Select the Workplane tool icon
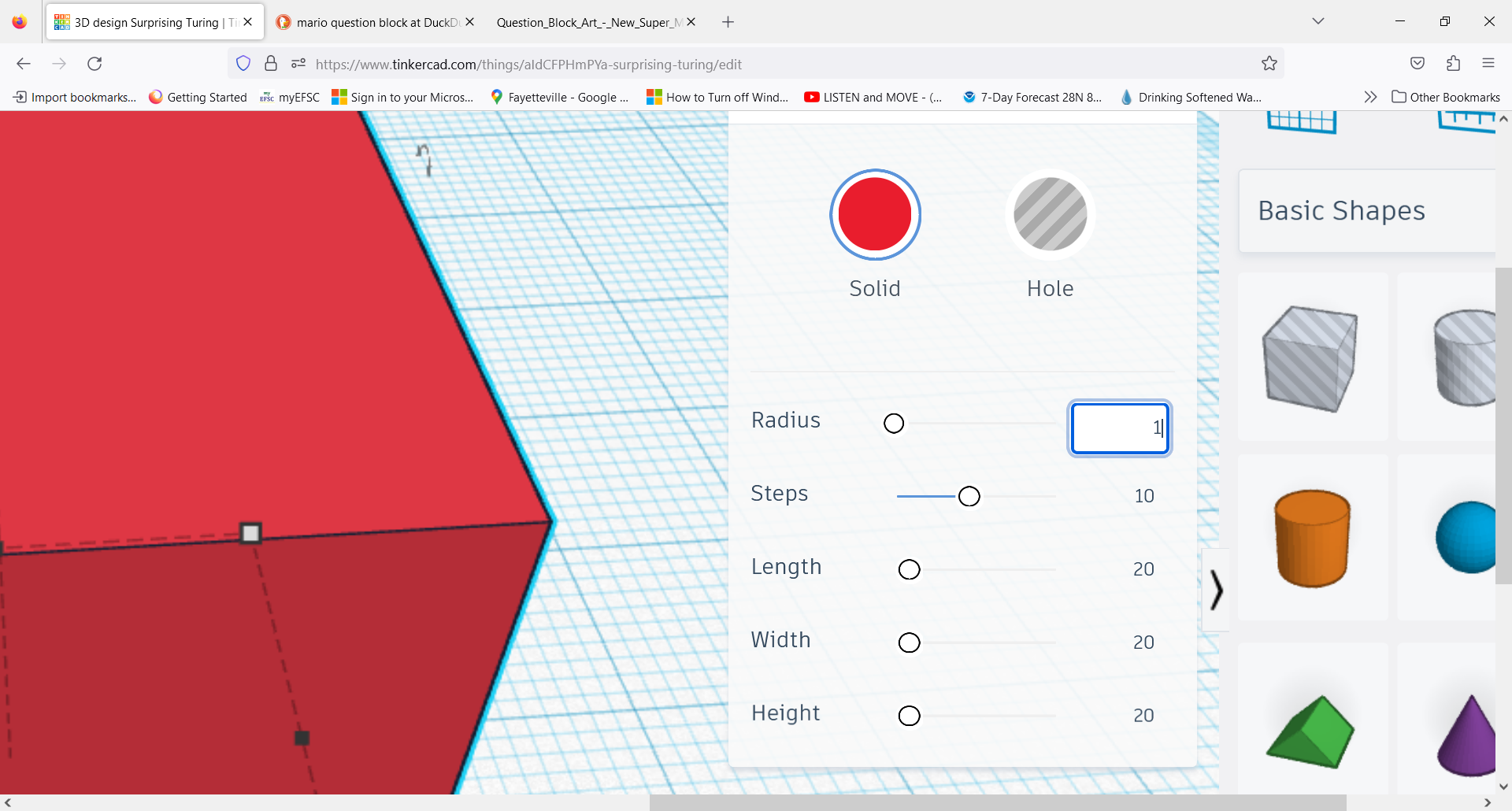Image resolution: width=1512 pixels, height=811 pixels. click(1302, 123)
